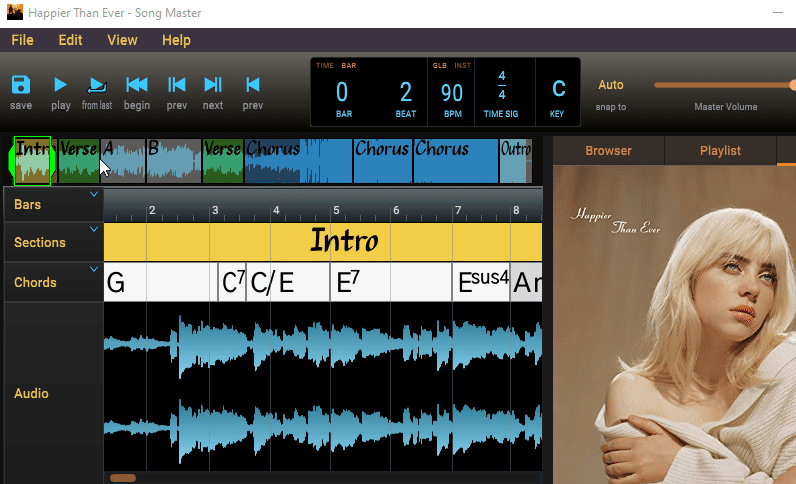Select the E7 chord block
This screenshot has width=796, height=484.
(x=391, y=282)
